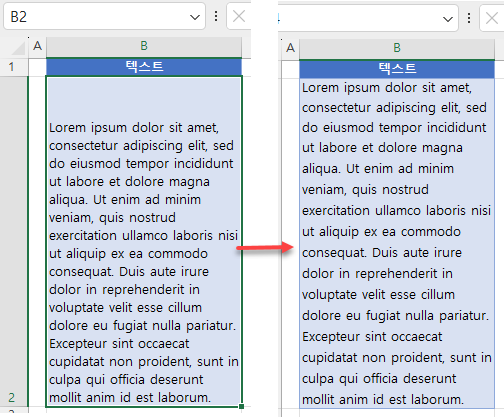Click the three-dot formula bar handle in left window

click(x=216, y=16)
